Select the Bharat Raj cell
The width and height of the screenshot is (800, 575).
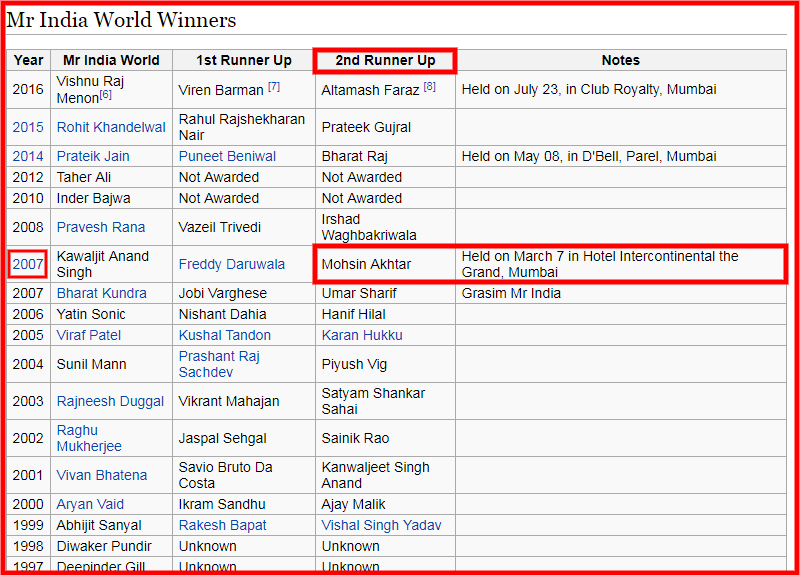[x=385, y=156]
